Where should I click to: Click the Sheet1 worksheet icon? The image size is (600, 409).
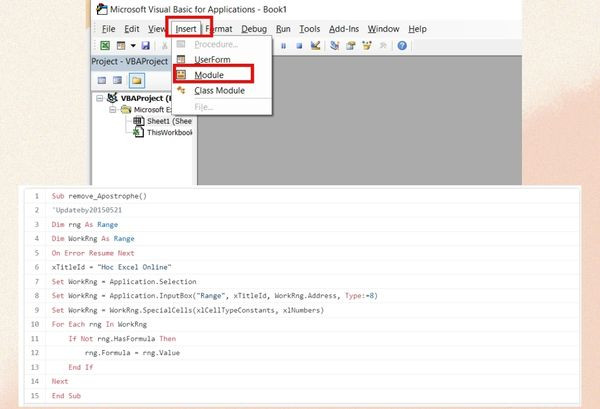click(138, 121)
